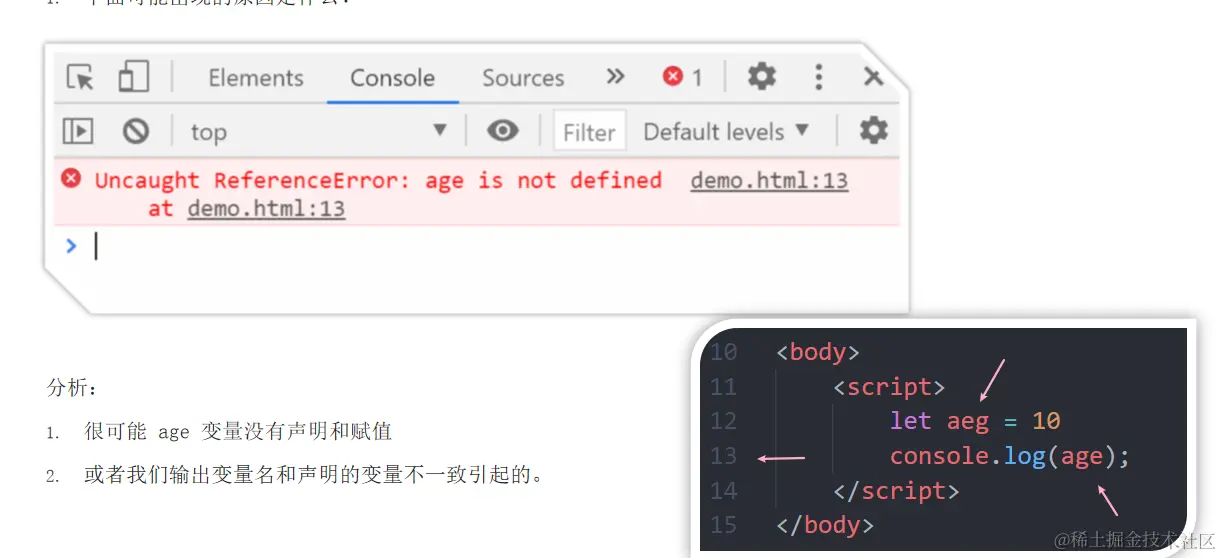Click the closing </body> tag

[x=825, y=524]
